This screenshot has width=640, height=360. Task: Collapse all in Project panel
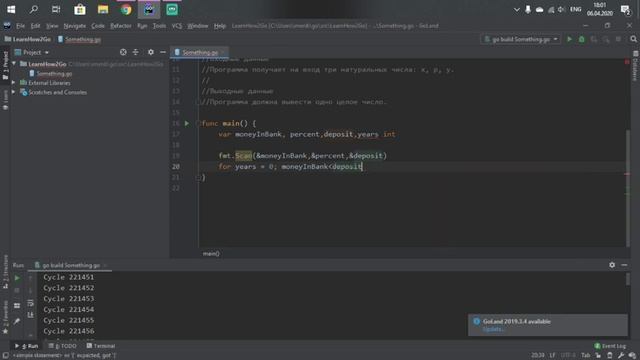(x=136, y=52)
